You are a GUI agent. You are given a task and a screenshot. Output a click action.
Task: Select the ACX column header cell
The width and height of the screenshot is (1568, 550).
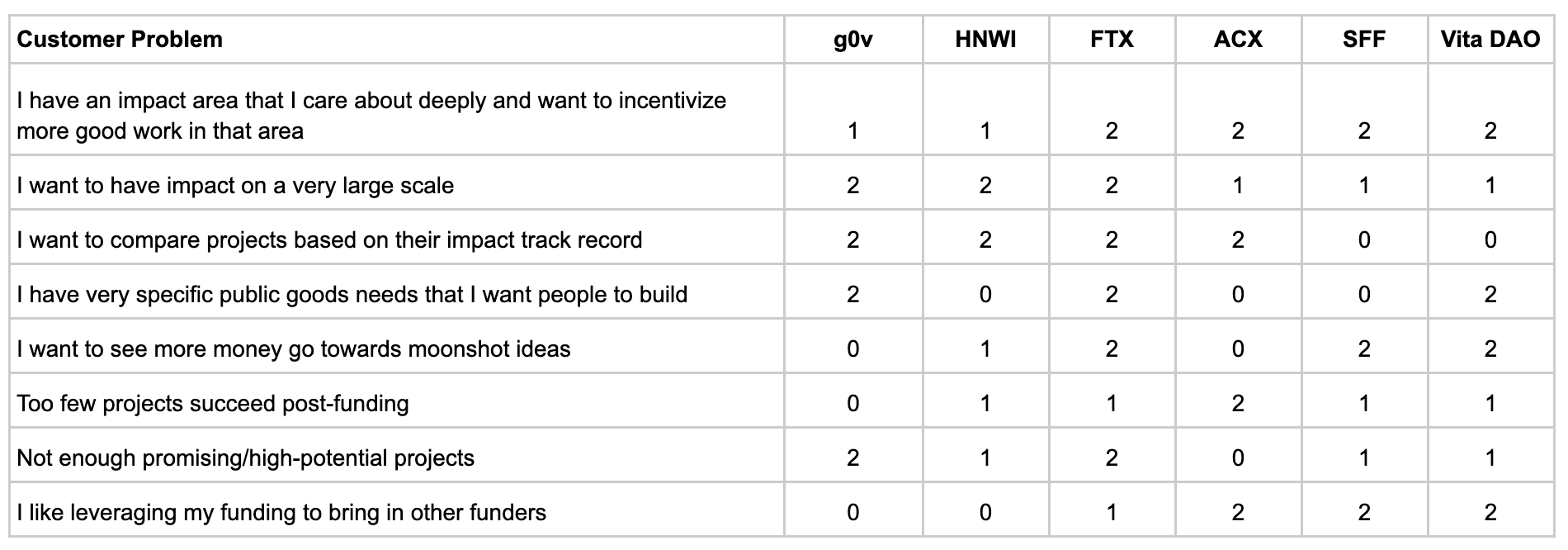coord(1238,40)
